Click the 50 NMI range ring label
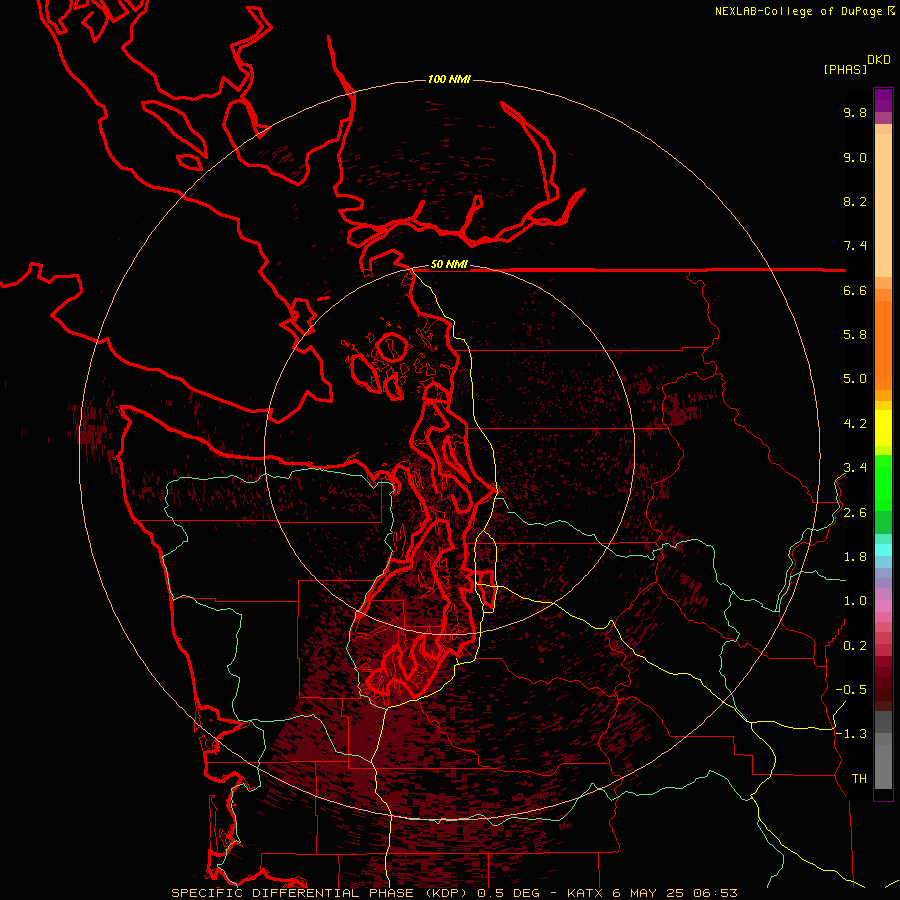The width and height of the screenshot is (900, 900). click(x=449, y=265)
